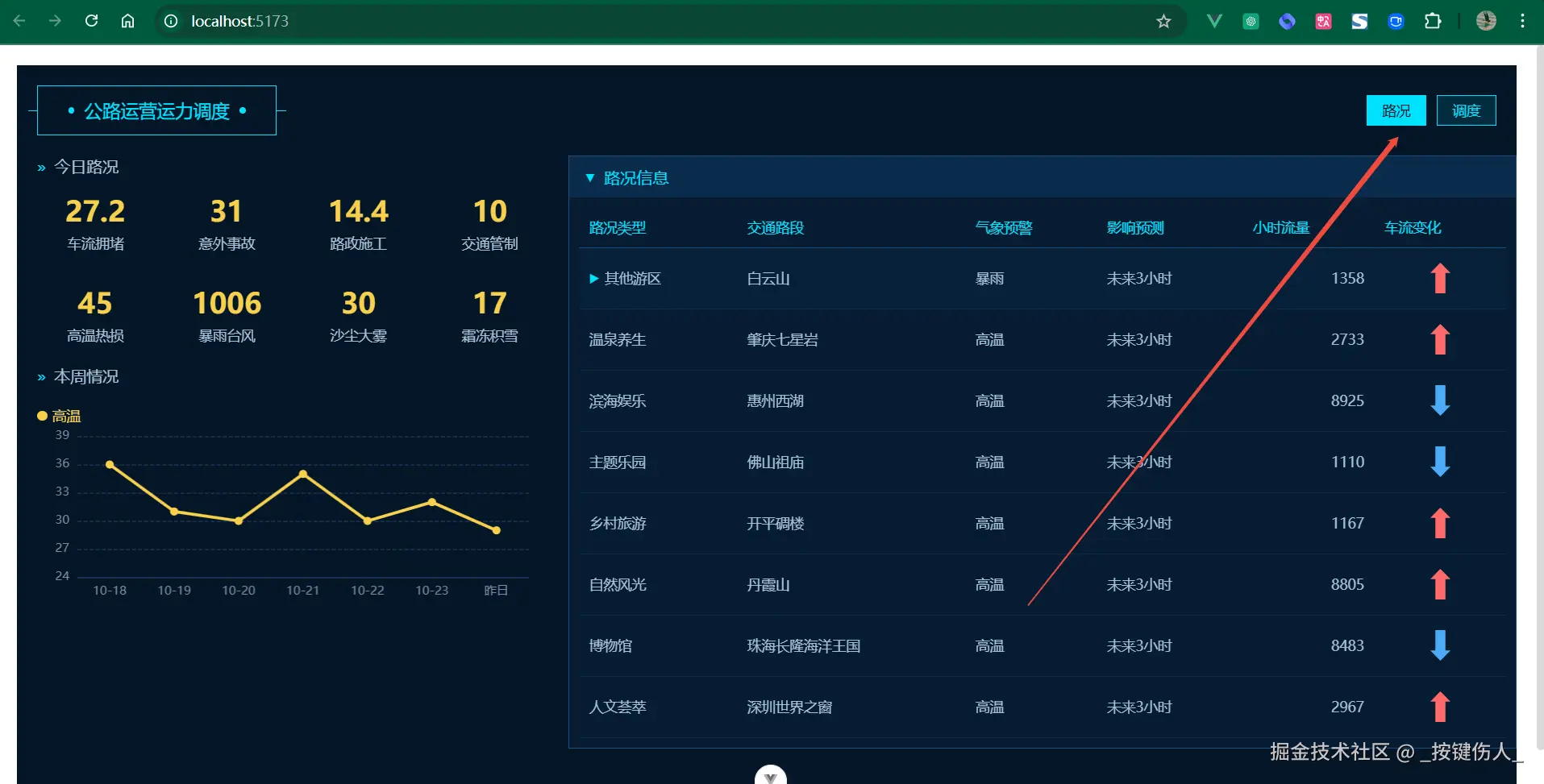Click the 深圳世界之窗 road cell
Viewport: 1544px width, 784px height.
point(789,707)
